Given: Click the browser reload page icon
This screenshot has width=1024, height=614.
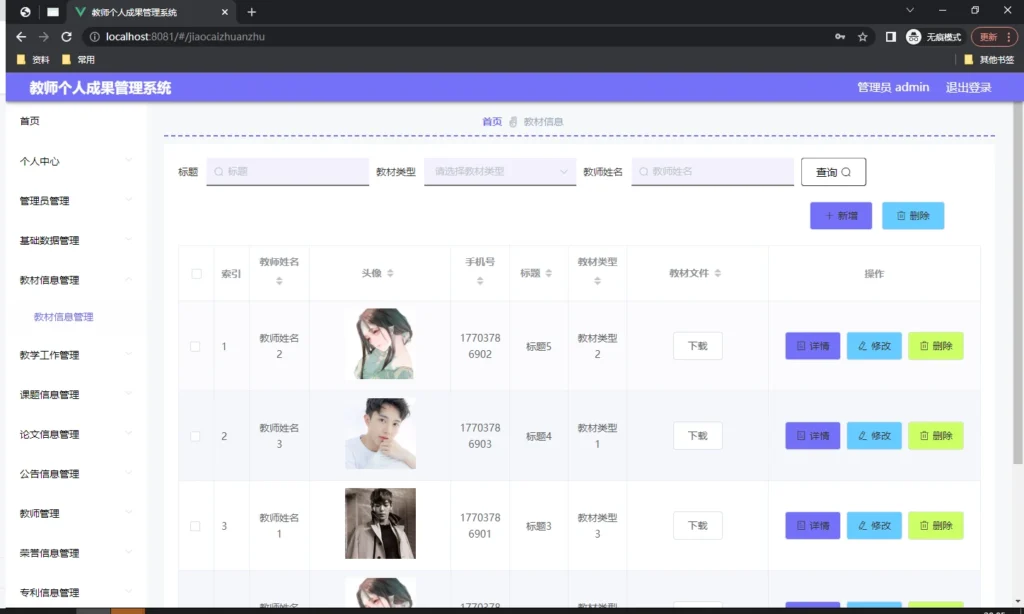Looking at the screenshot, I should [x=66, y=37].
